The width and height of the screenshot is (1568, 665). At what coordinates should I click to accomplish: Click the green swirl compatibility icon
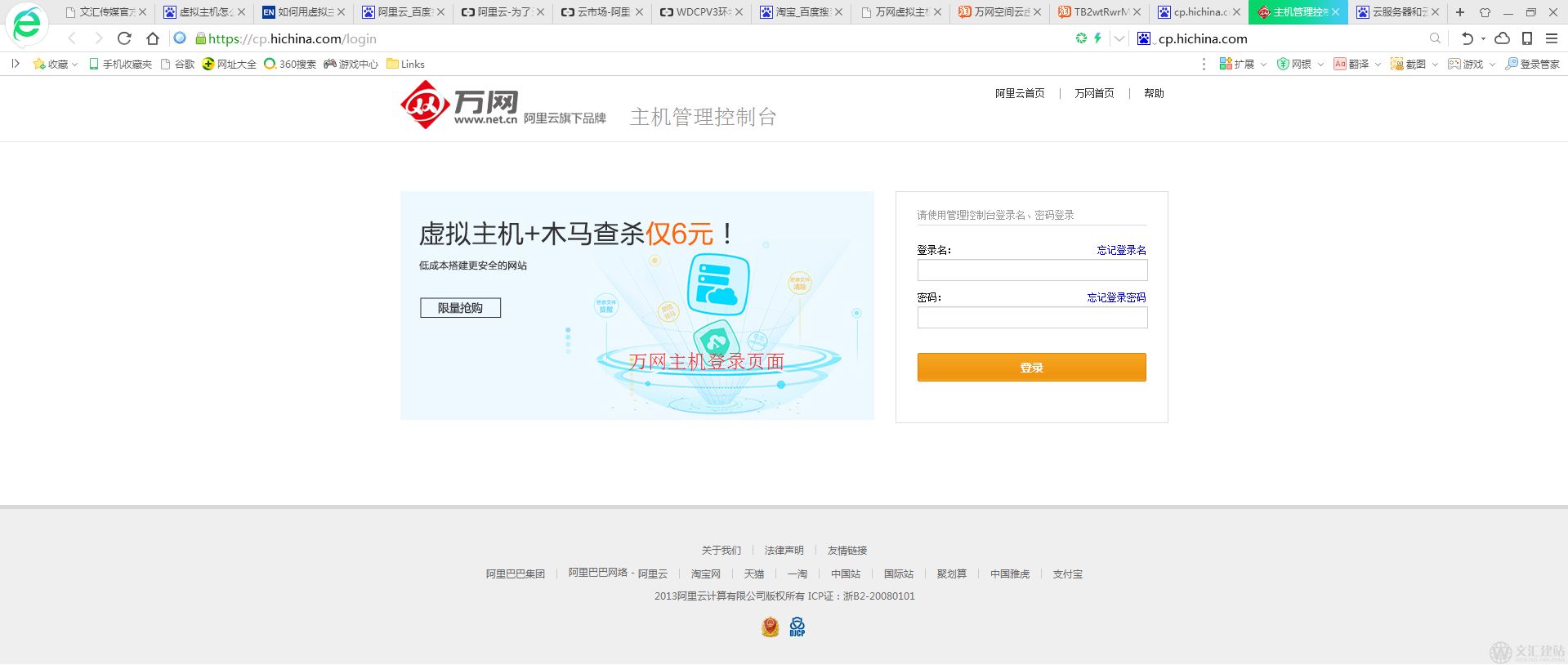(1081, 38)
